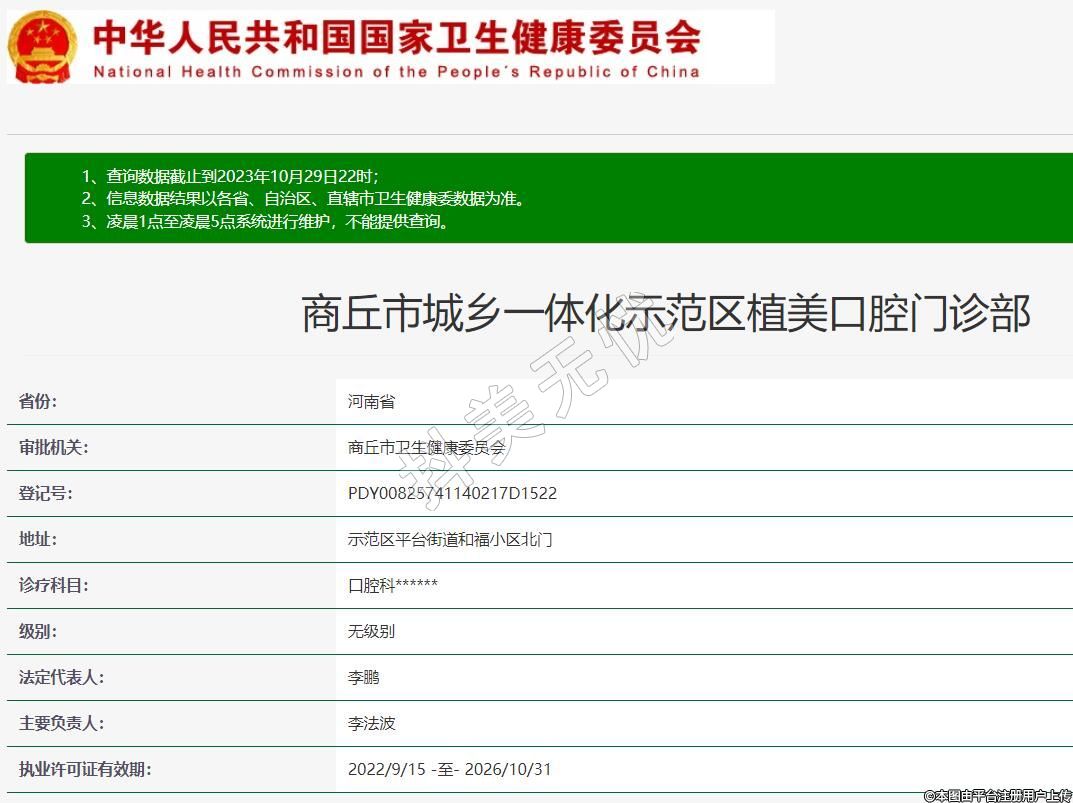Click the 诊疗科目 value 口腔科
Screen dimensions: 1073x803
(392, 586)
